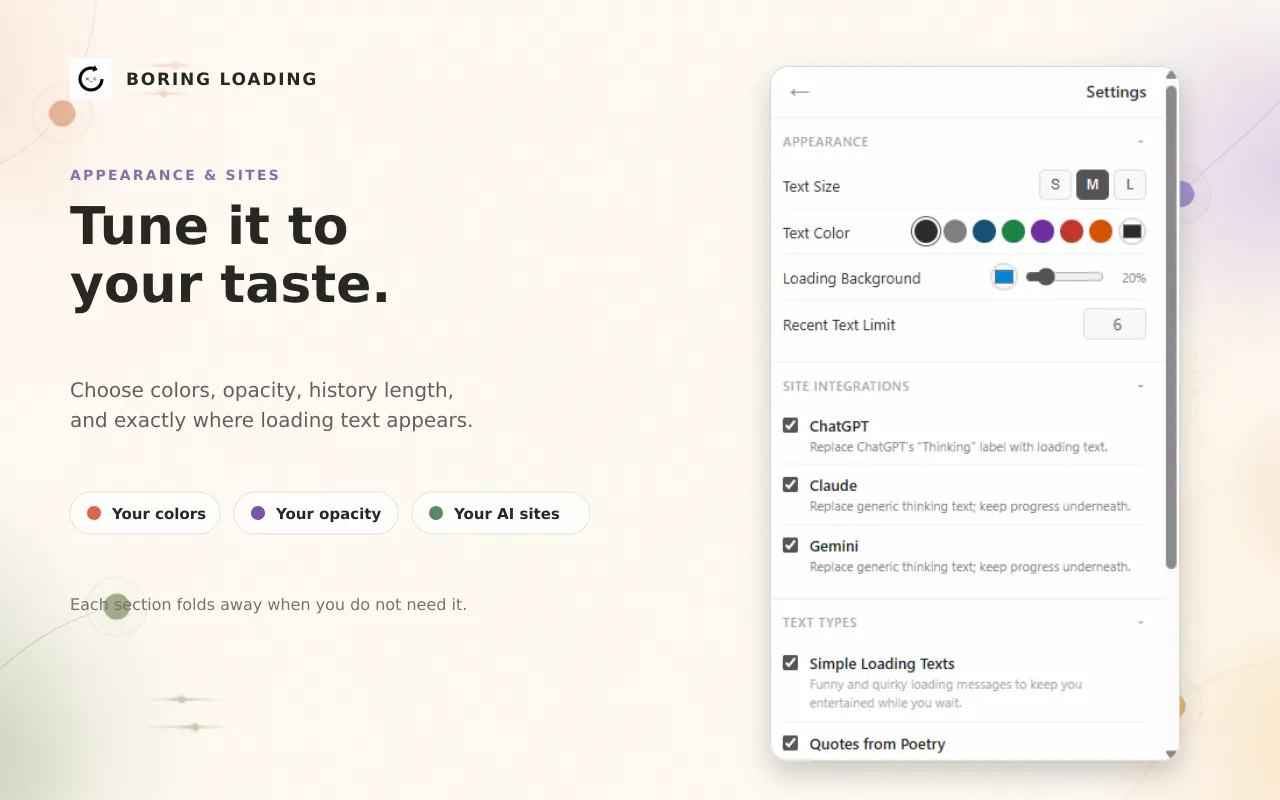Uncheck the ChatGPT integration checkbox
Screen dimensions: 1280x800
click(790, 425)
